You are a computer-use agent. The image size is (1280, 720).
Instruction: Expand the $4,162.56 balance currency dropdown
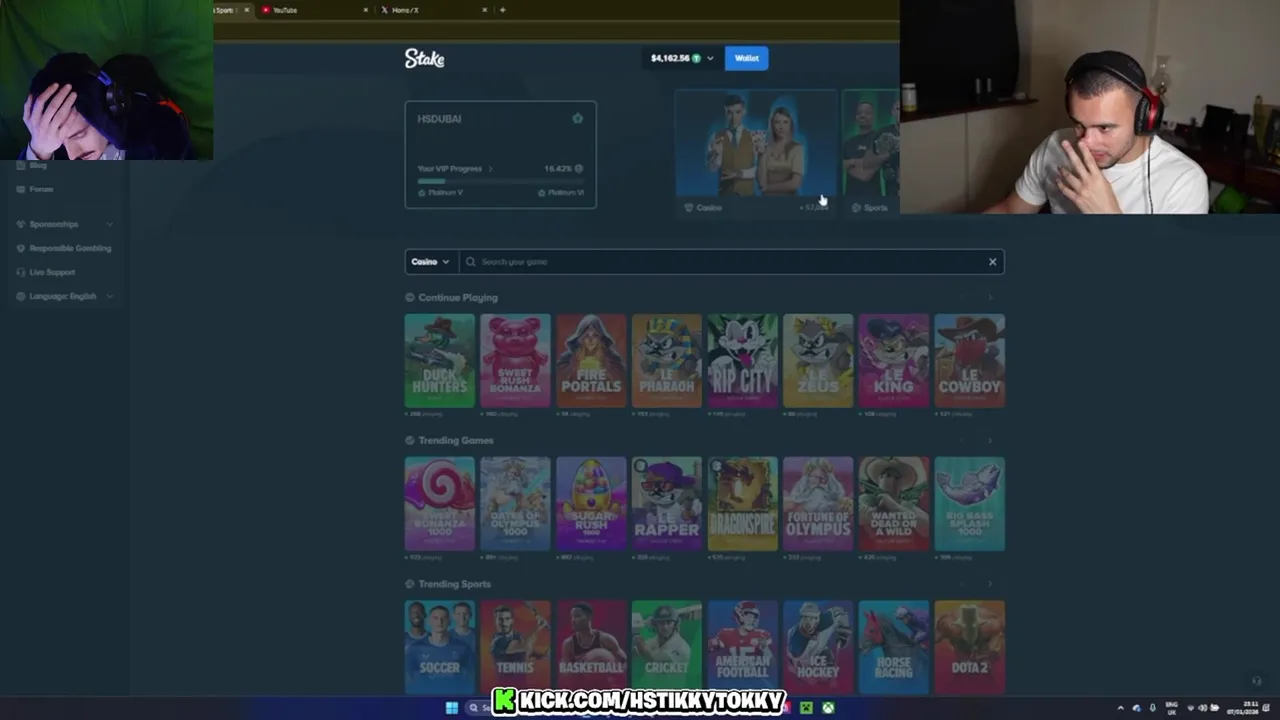pos(710,58)
